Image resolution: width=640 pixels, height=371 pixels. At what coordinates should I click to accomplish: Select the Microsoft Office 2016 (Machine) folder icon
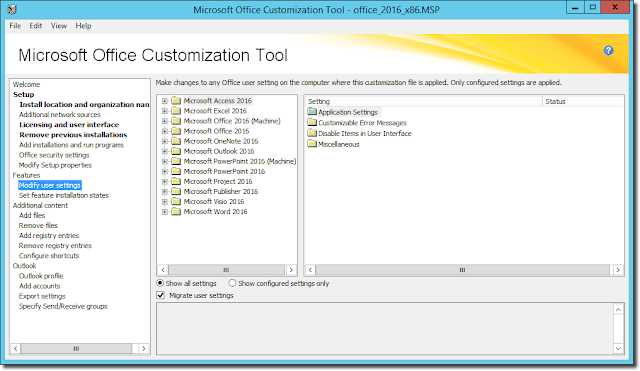pyautogui.click(x=176, y=121)
